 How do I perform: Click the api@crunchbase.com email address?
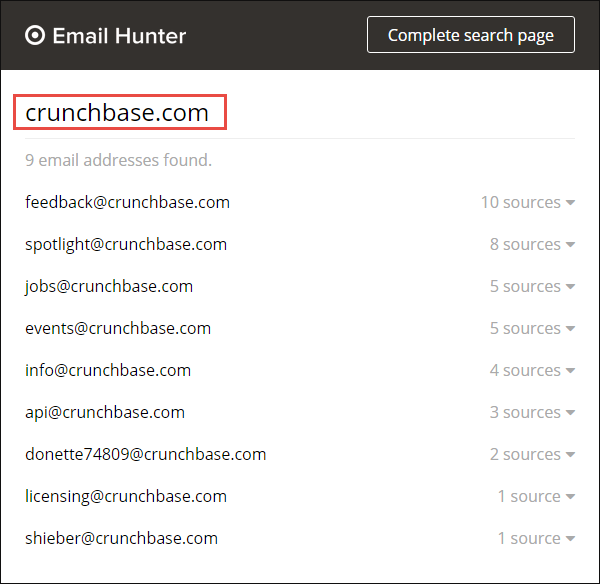click(105, 412)
